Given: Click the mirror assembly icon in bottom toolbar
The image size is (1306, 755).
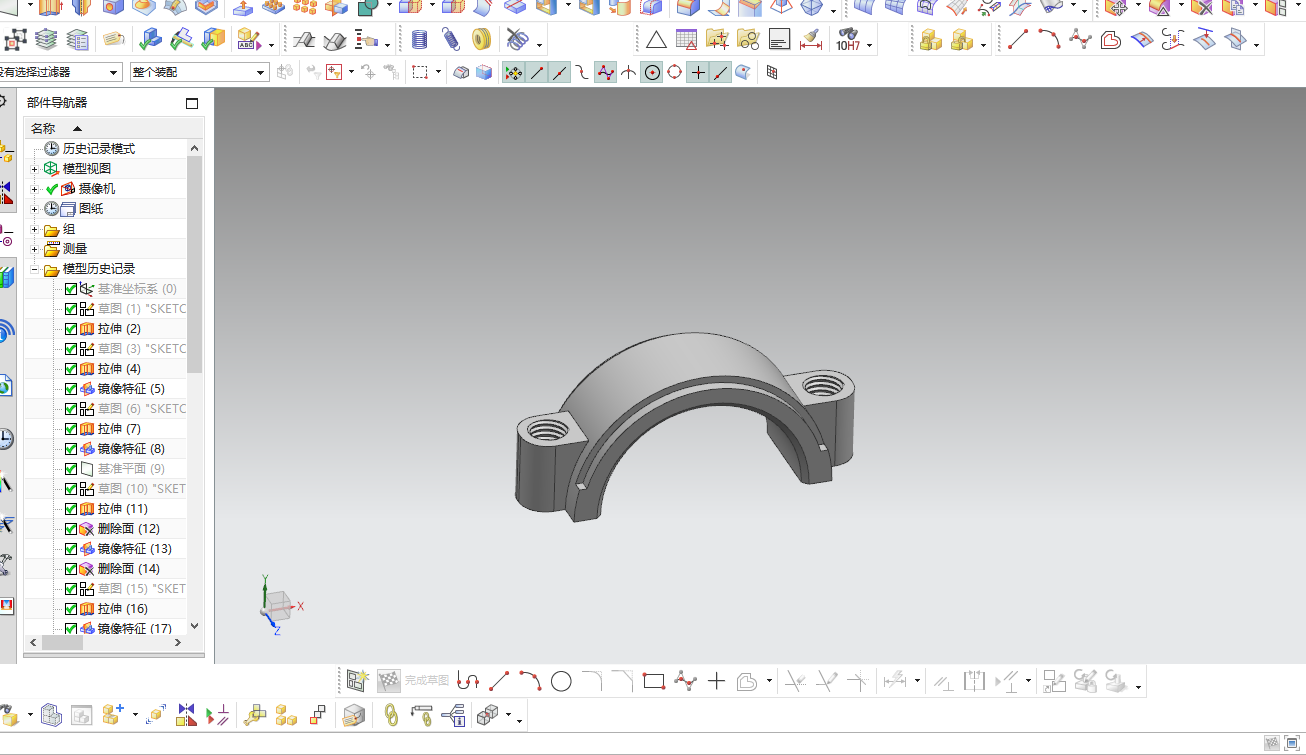Looking at the screenshot, I should click(186, 715).
